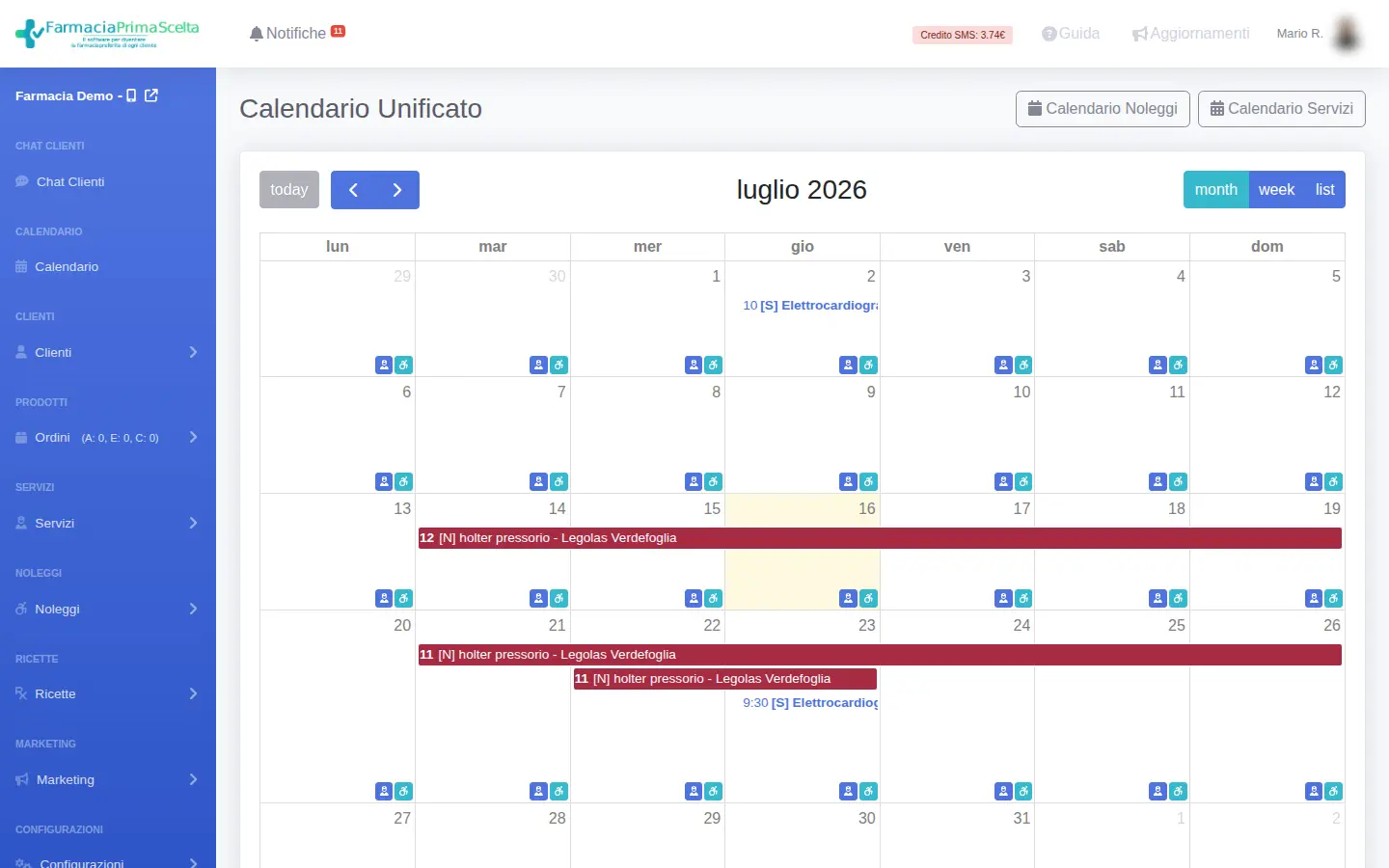
Task: Expand the Ordini sidebar menu
Action: 108,437
